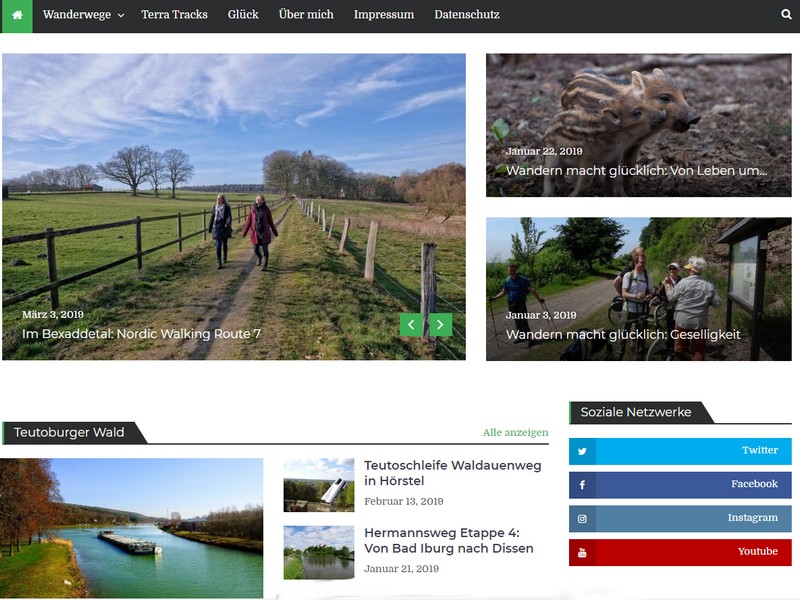Click the Instagram camera icon
800x600 pixels.
[582, 518]
